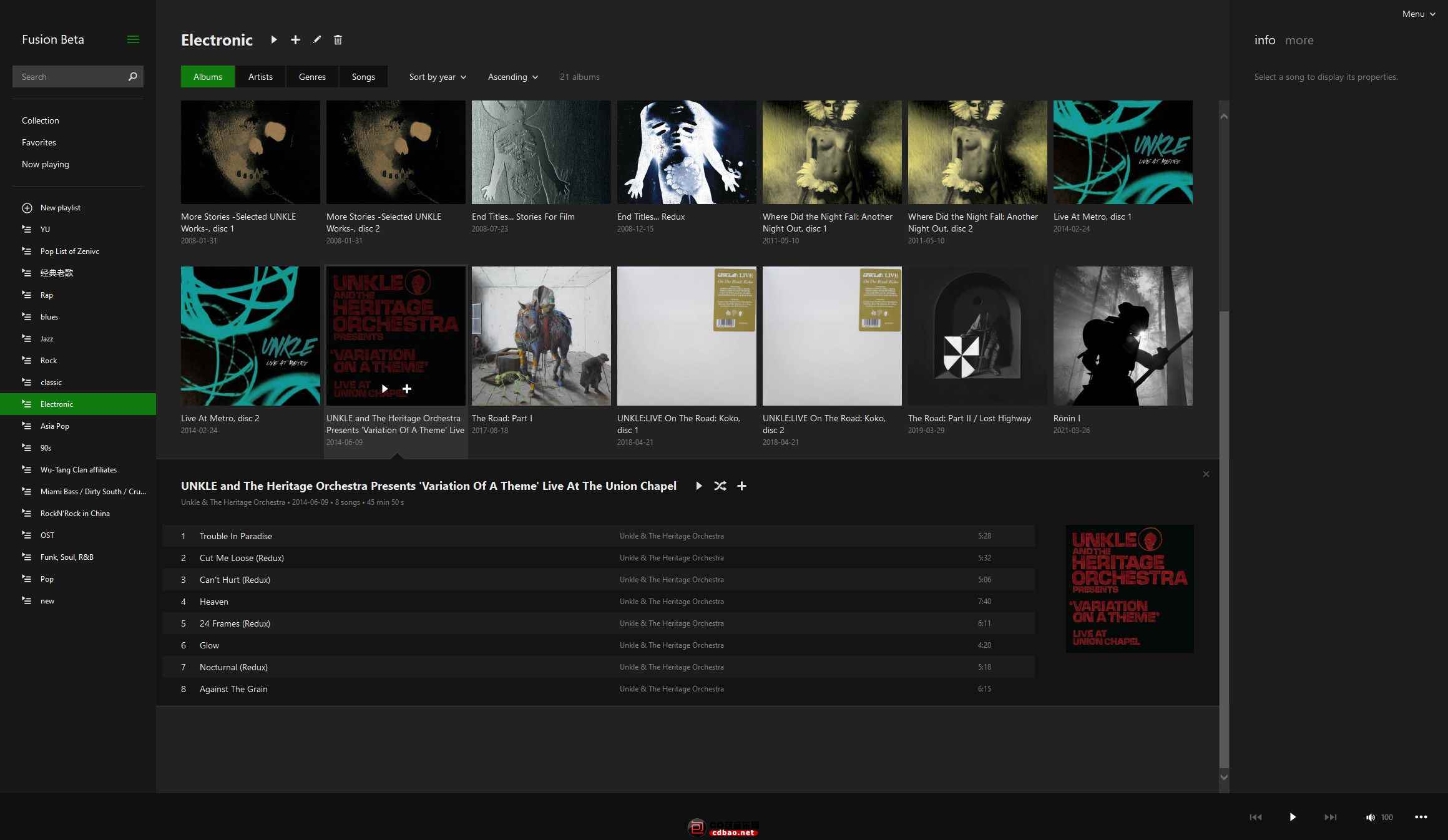1448x840 pixels.
Task: Skip to the next track
Action: tap(1331, 817)
